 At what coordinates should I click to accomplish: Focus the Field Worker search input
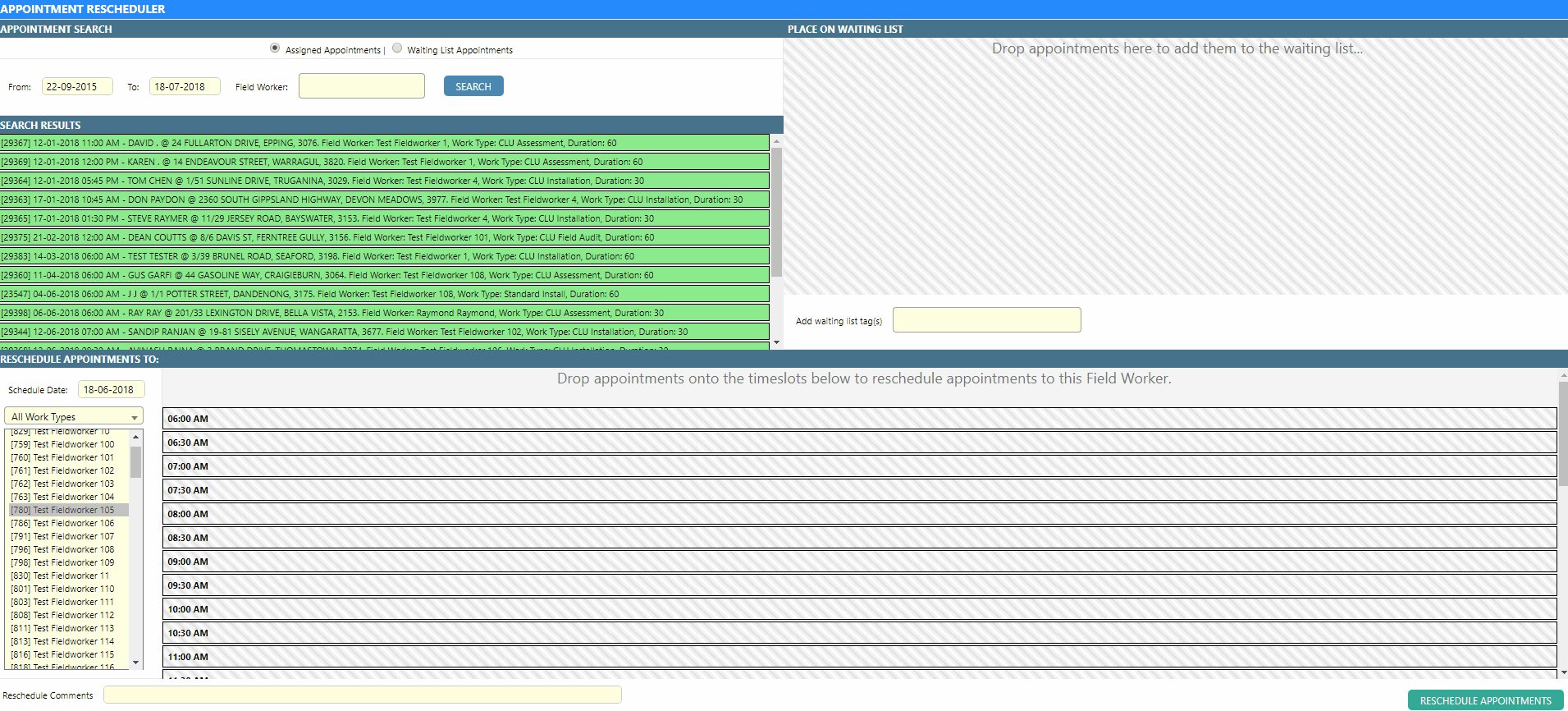[x=362, y=86]
